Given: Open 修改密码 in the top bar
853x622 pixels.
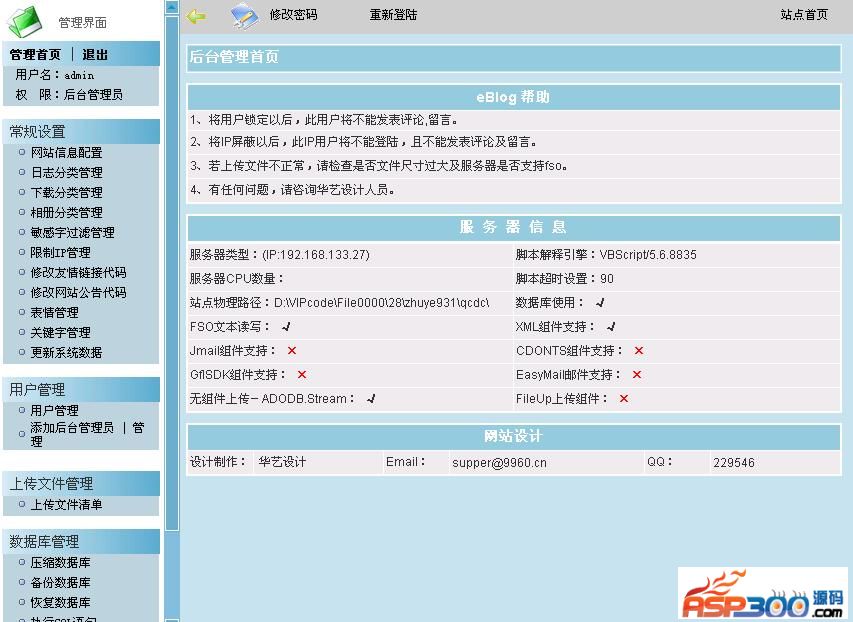Looking at the screenshot, I should click(293, 15).
